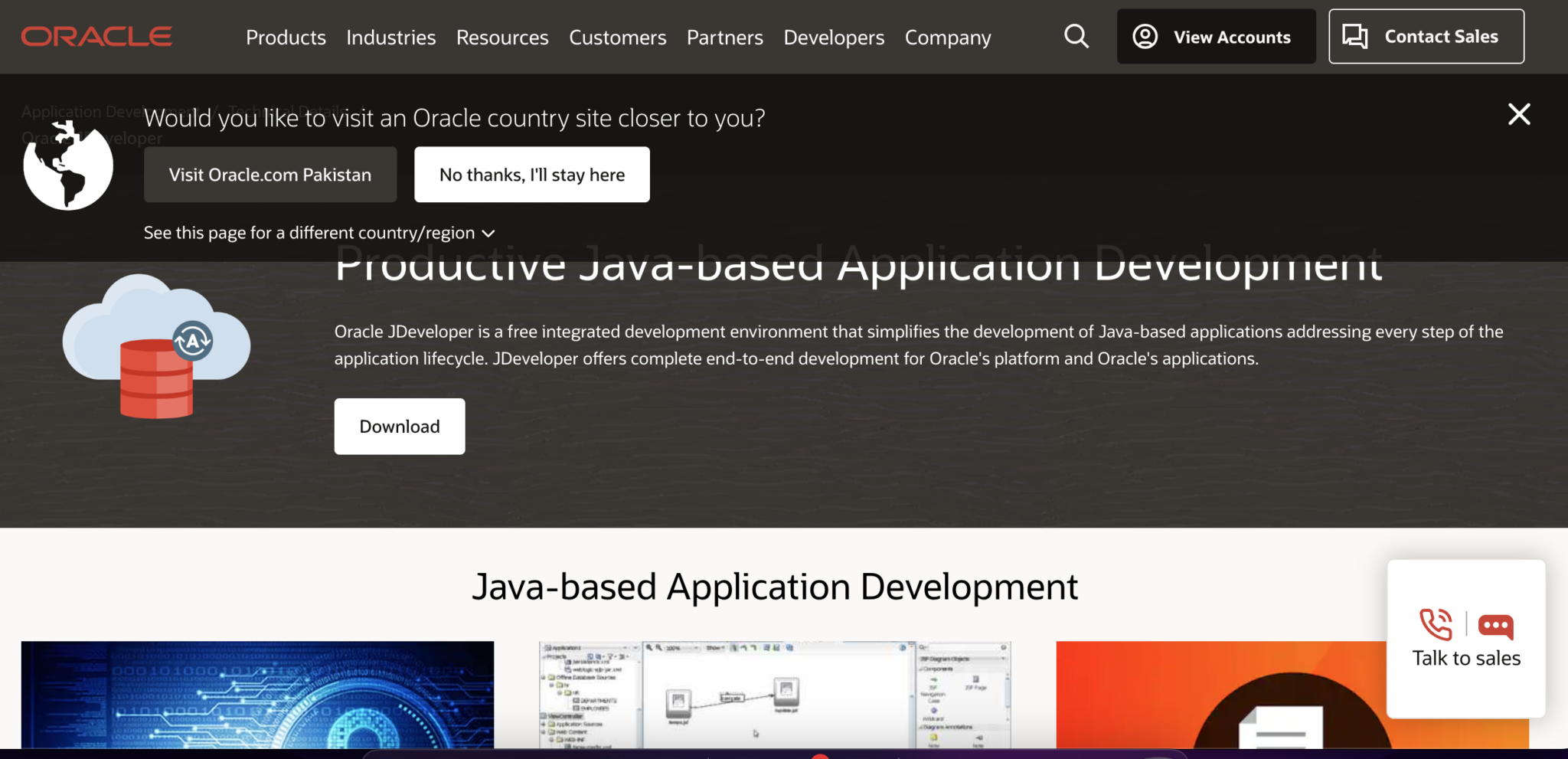Open the Partners menu
The width and height of the screenshot is (1568, 759).
coord(724,38)
